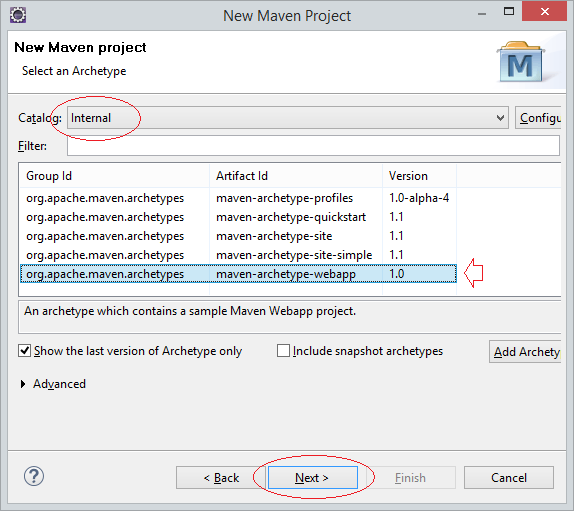The width and height of the screenshot is (574, 511).
Task: Expand the Advanced section
Action: [x=23, y=384]
